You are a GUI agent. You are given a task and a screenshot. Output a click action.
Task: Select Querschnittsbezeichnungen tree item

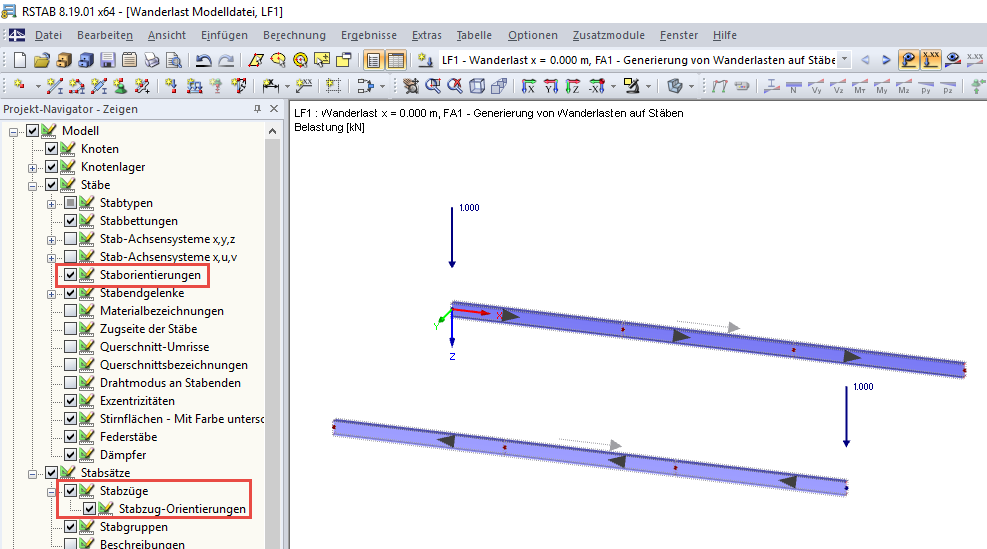[x=174, y=365]
